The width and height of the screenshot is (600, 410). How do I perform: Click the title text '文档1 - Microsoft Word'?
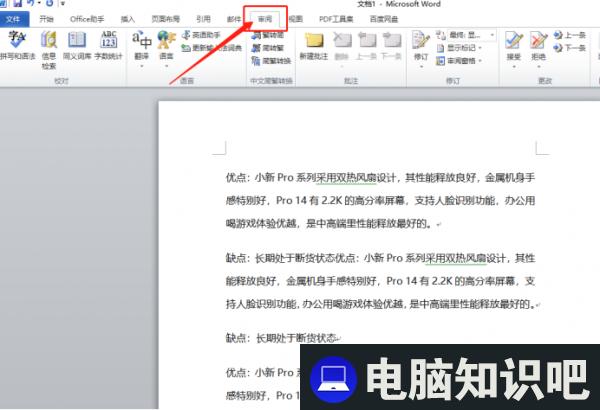(x=398, y=4)
